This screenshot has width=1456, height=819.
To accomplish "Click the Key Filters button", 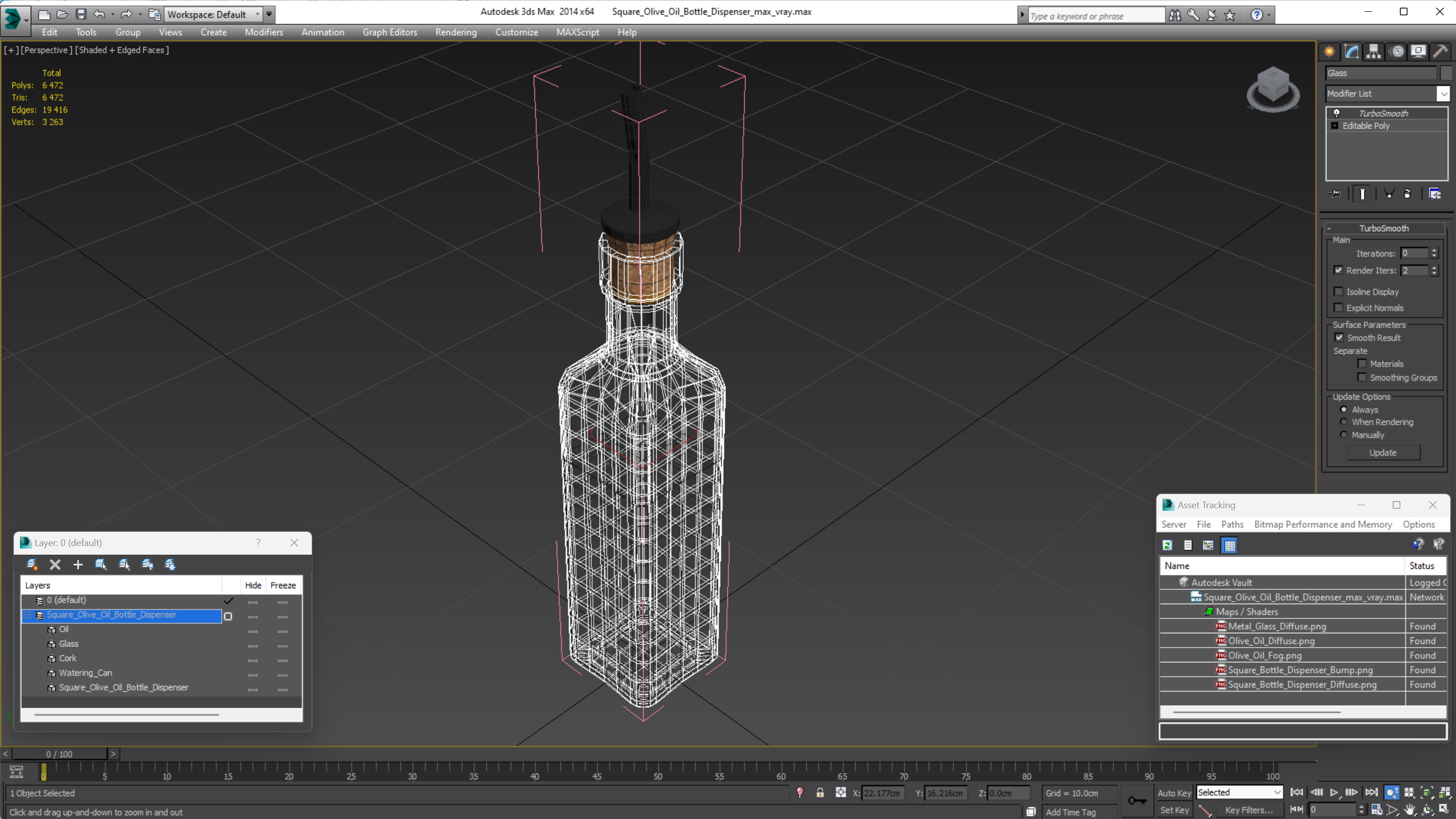I will click(1249, 810).
